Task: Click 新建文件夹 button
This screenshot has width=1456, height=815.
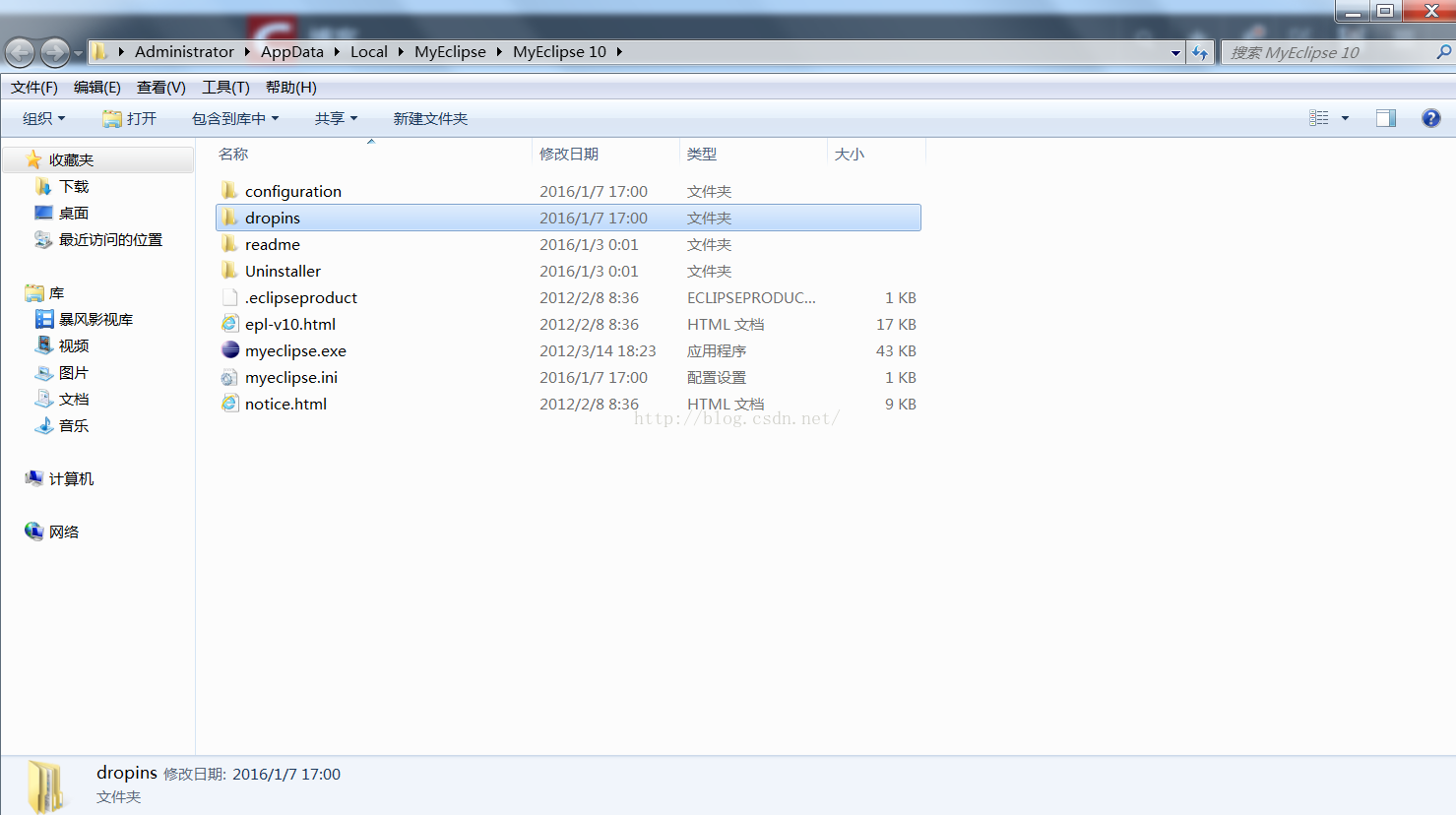Action: [x=430, y=118]
